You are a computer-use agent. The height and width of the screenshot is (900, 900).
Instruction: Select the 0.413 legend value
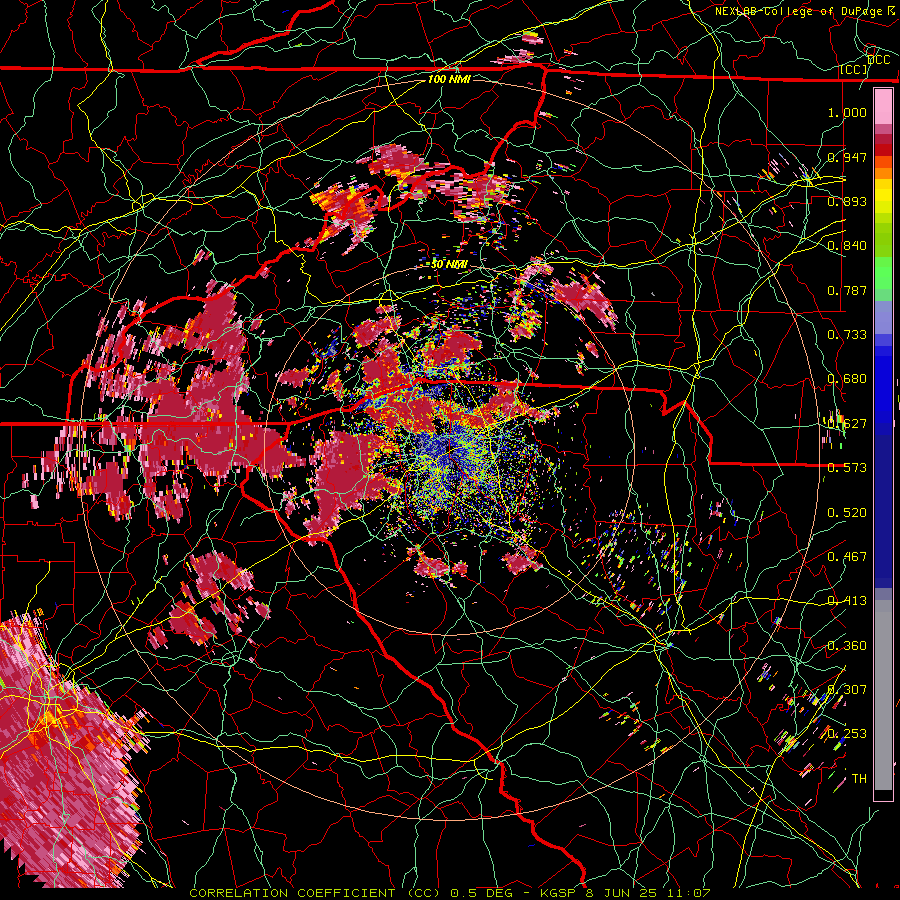pyautogui.click(x=847, y=601)
